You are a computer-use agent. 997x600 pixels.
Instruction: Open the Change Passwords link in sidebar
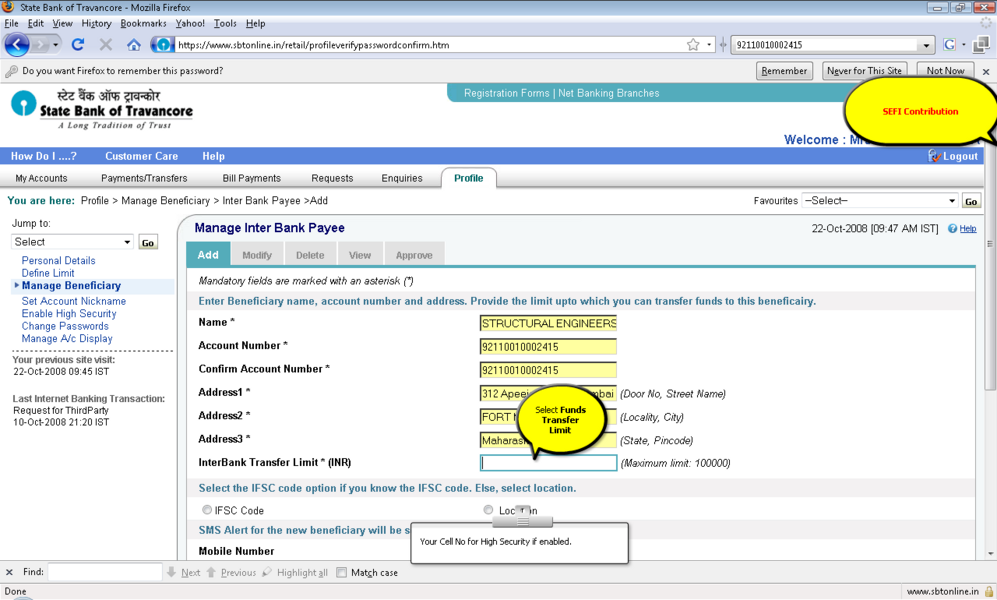click(65, 326)
